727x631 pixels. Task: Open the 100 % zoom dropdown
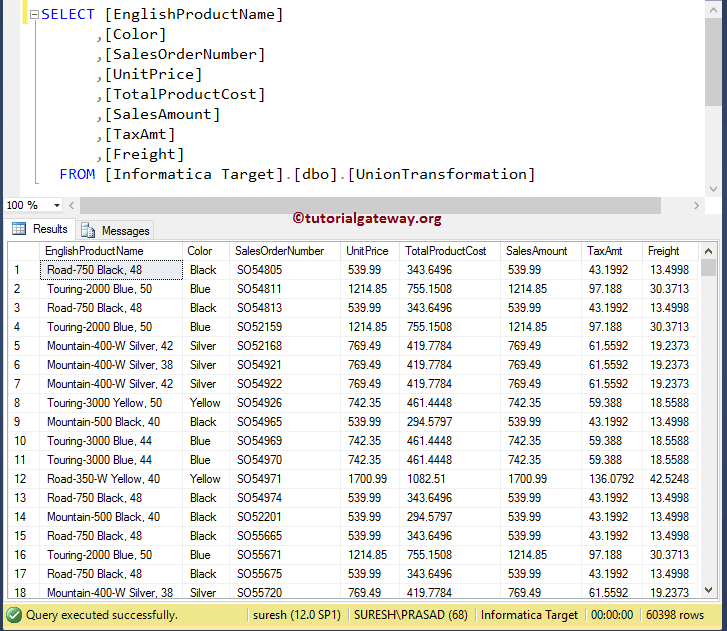pyautogui.click(x=55, y=205)
